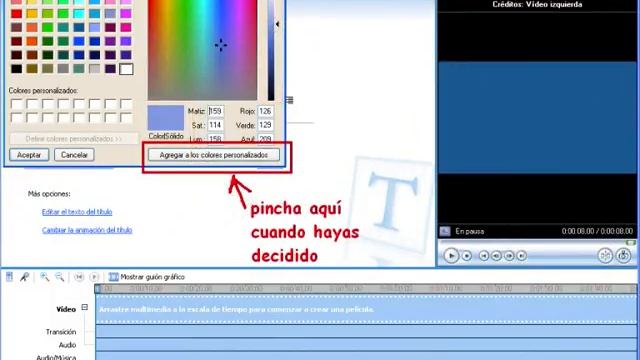Click the Azul value field

[265, 139]
